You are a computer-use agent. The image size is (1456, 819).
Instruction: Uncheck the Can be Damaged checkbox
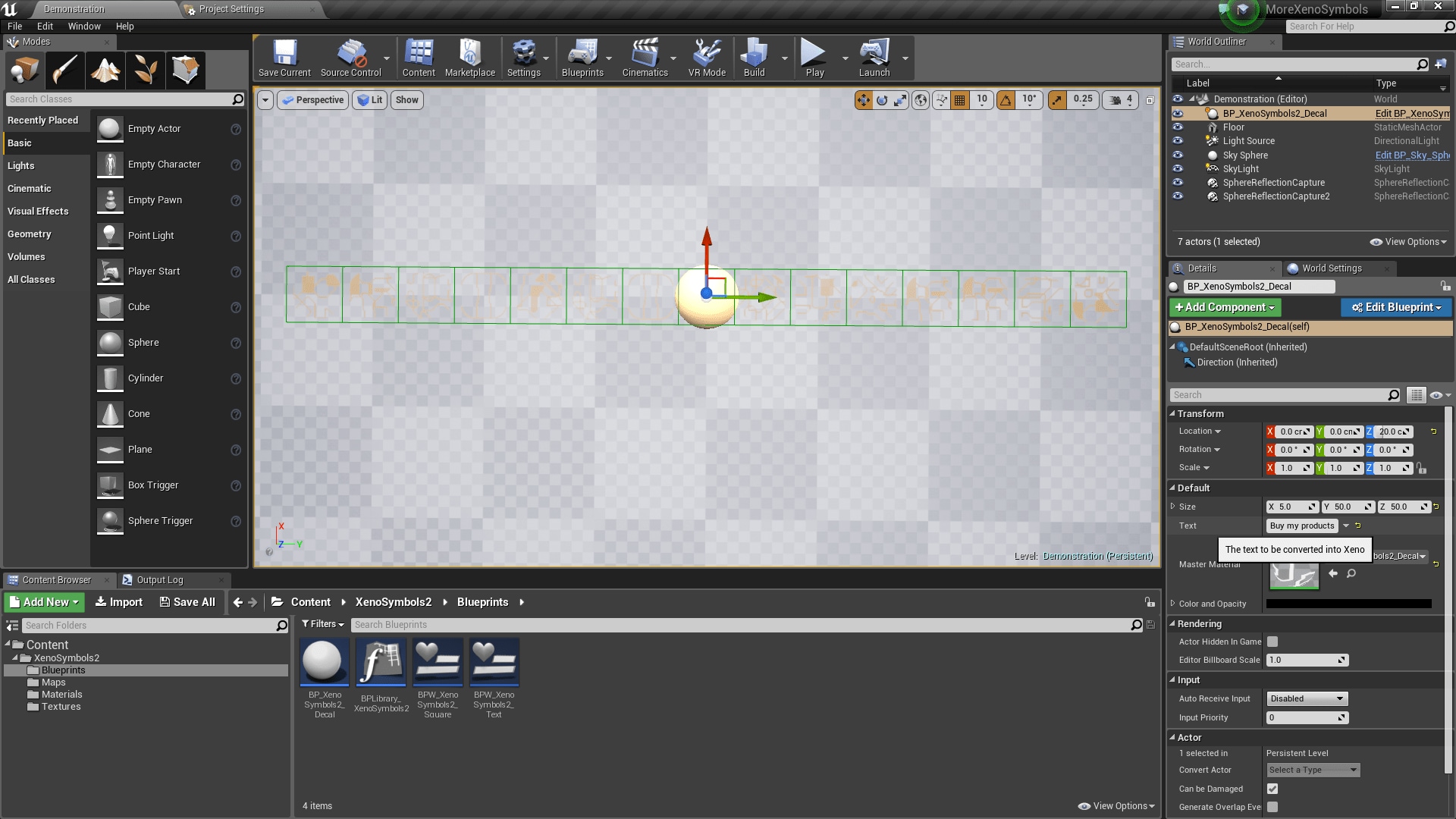(1272, 789)
